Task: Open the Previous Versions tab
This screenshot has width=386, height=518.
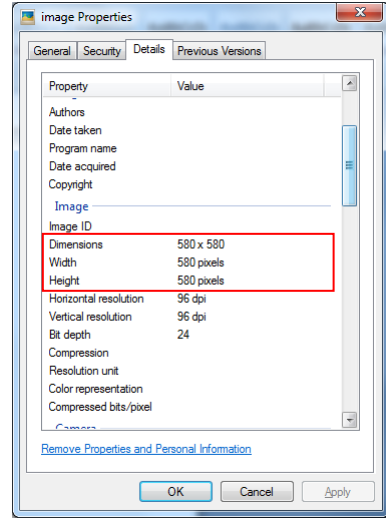Action: point(219,51)
